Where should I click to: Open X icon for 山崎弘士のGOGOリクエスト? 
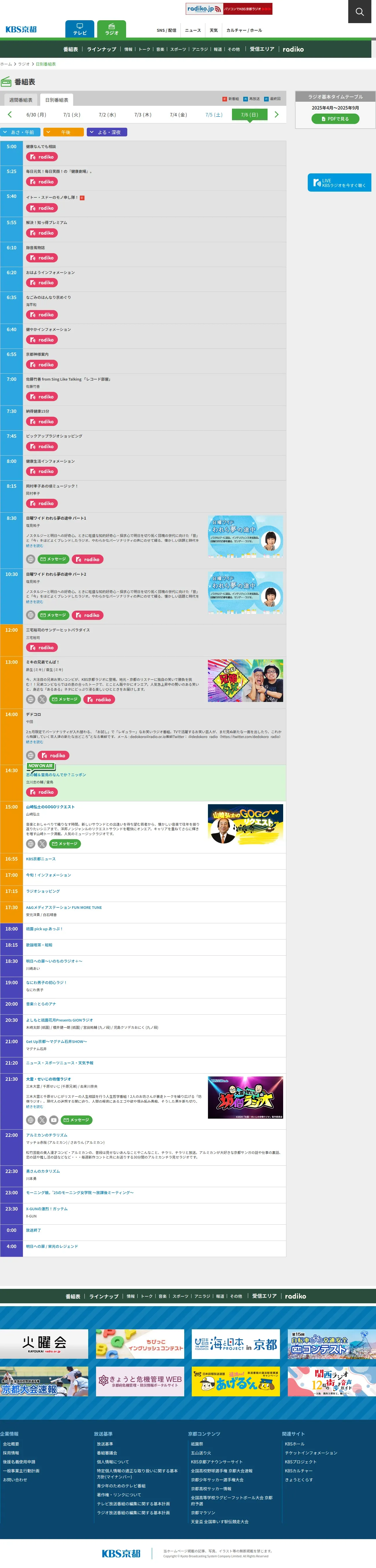coord(42,844)
